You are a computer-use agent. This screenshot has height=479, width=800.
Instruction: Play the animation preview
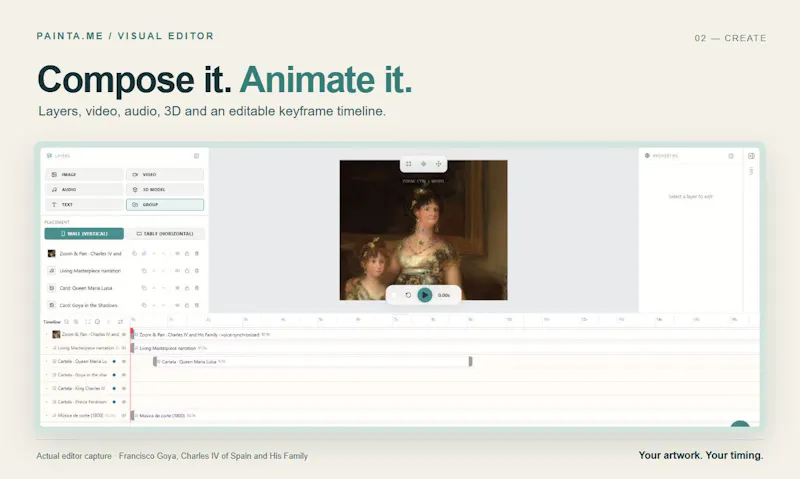pos(424,295)
